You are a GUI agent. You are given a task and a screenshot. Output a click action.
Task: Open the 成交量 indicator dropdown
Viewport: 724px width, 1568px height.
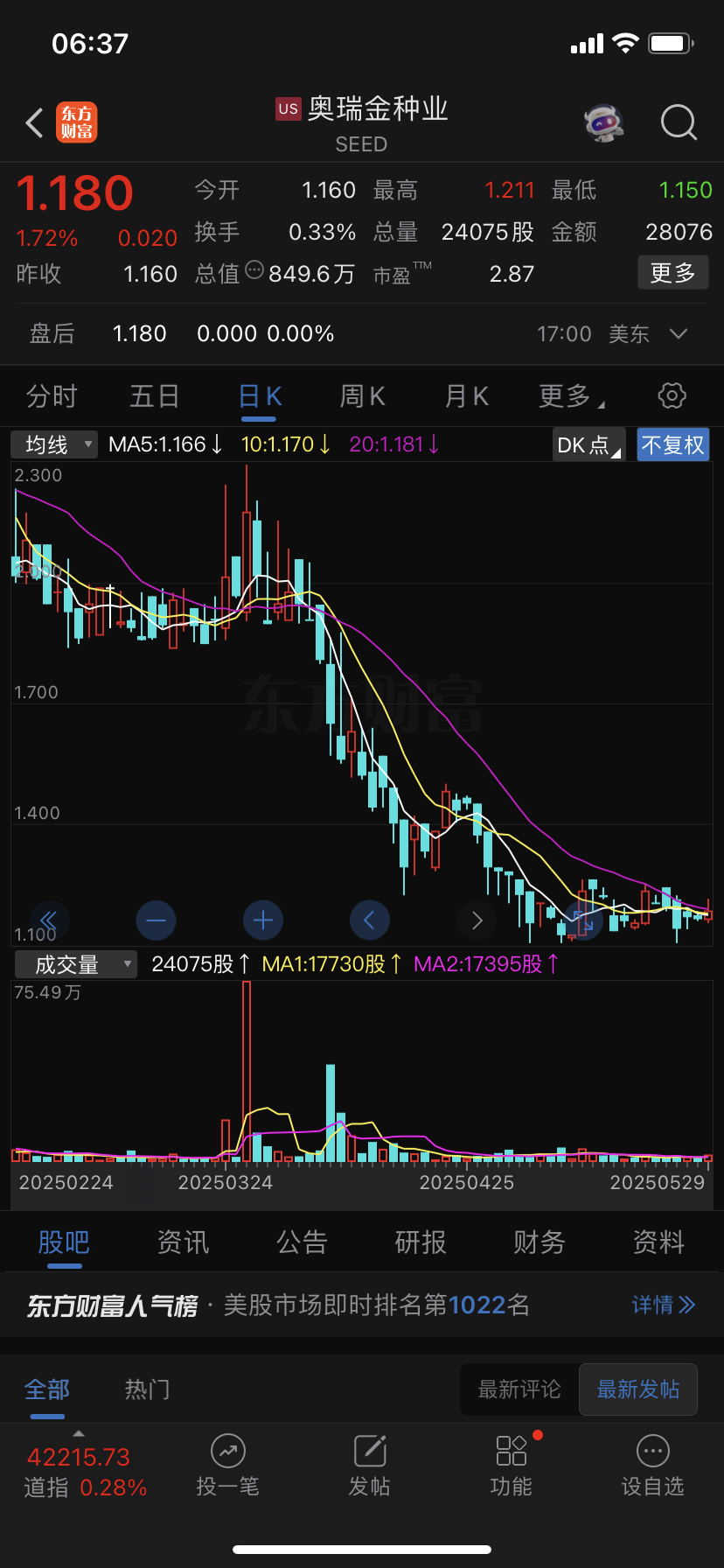coord(76,964)
